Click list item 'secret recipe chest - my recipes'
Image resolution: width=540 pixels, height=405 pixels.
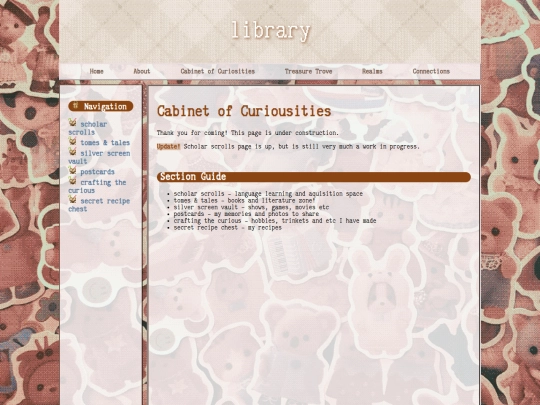coord(227,228)
